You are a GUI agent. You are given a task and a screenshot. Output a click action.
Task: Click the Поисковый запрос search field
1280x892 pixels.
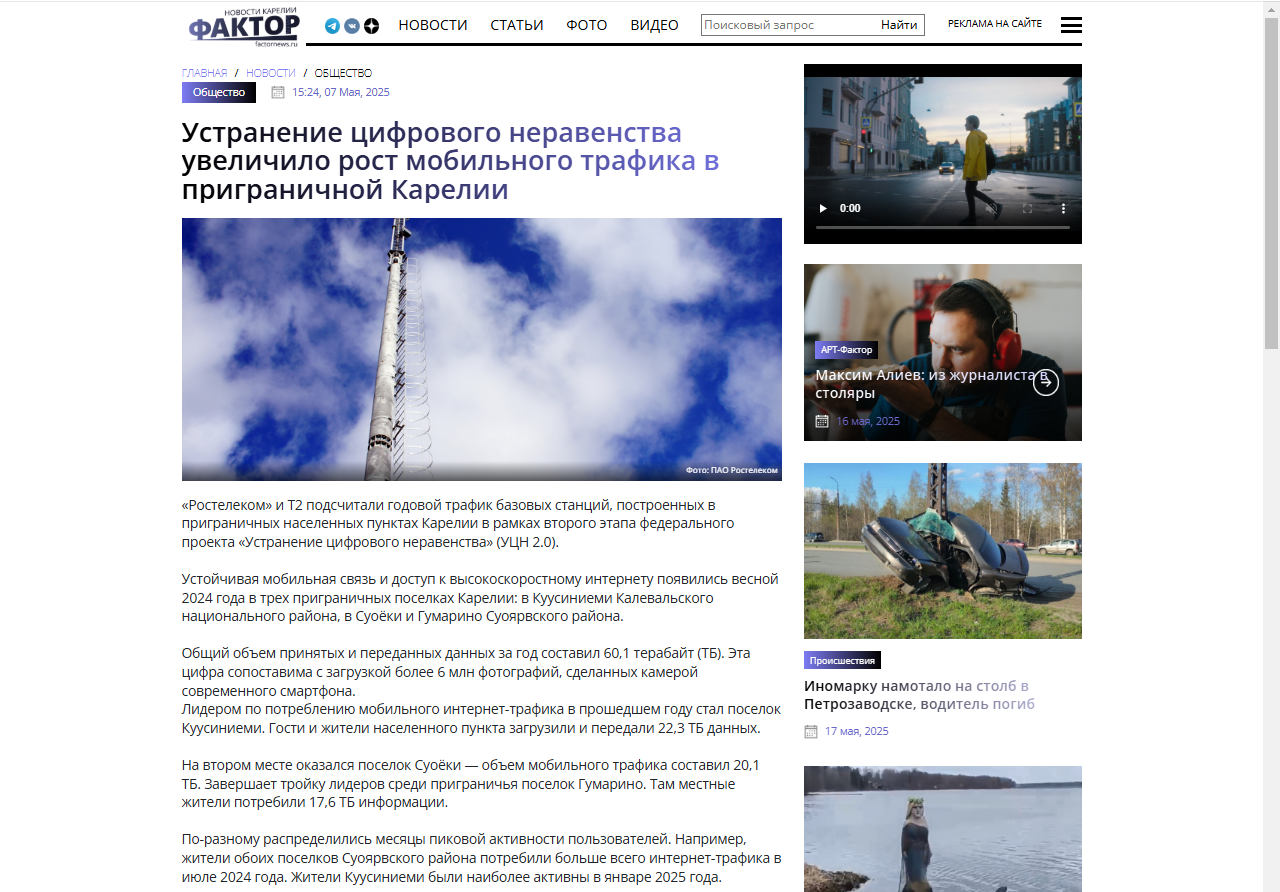tap(787, 25)
